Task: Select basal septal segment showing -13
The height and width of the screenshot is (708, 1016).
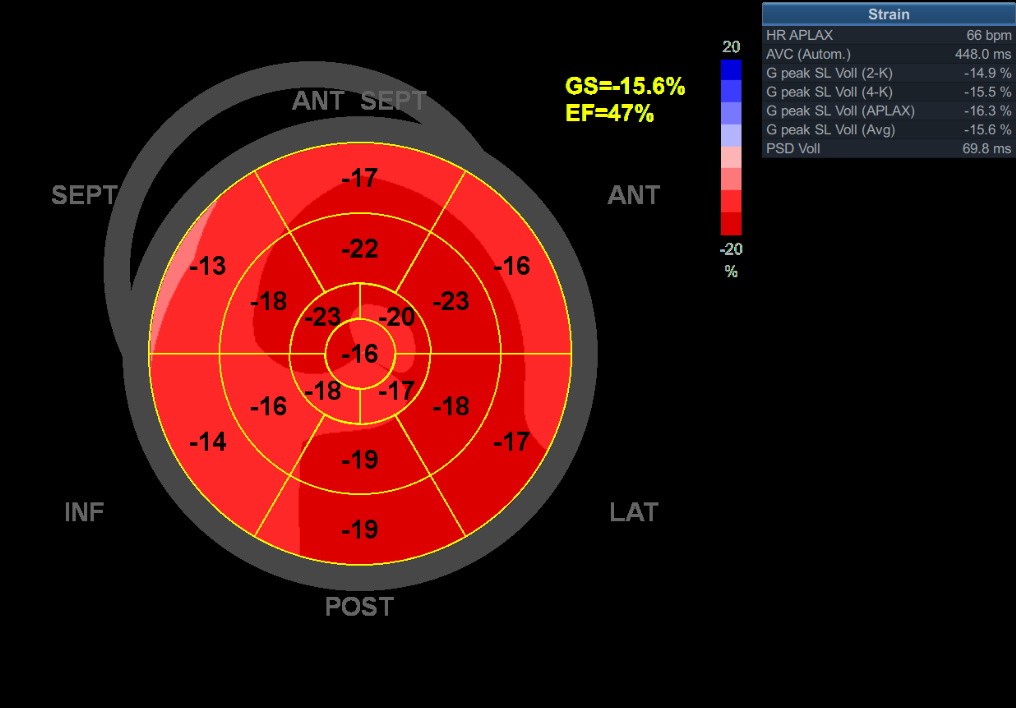Action: click(x=207, y=266)
